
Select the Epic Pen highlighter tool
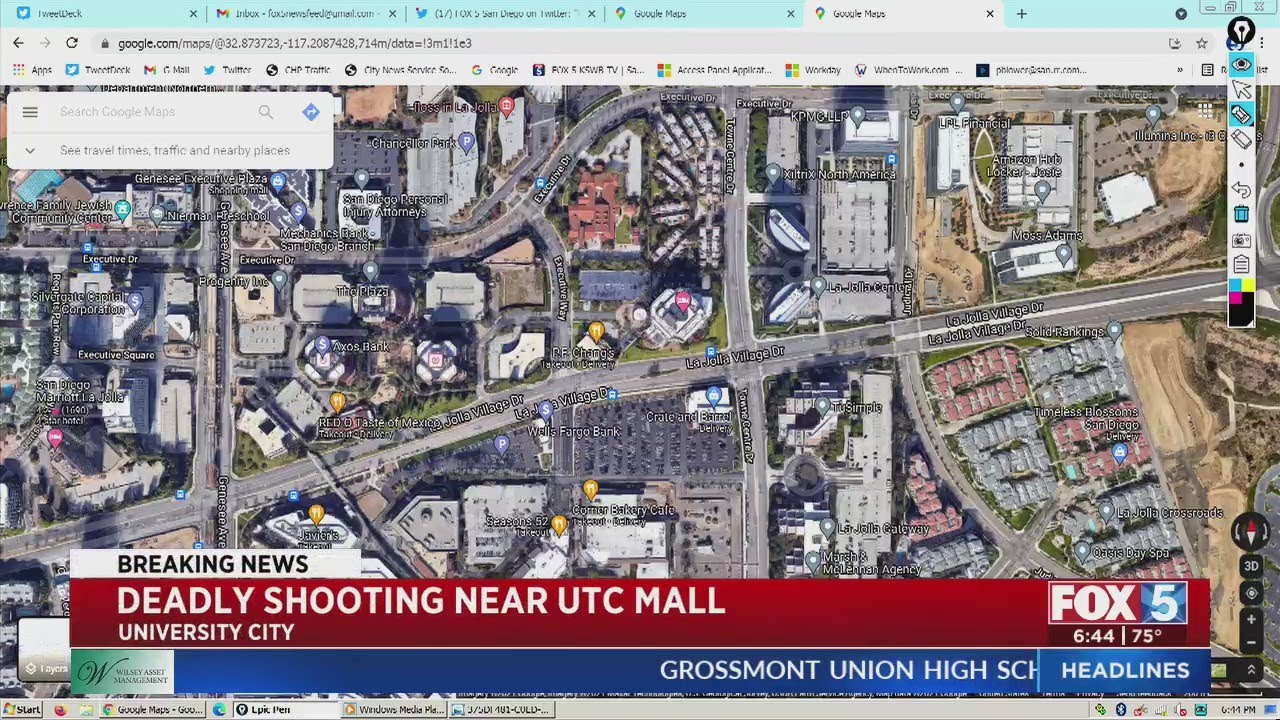[1241, 115]
